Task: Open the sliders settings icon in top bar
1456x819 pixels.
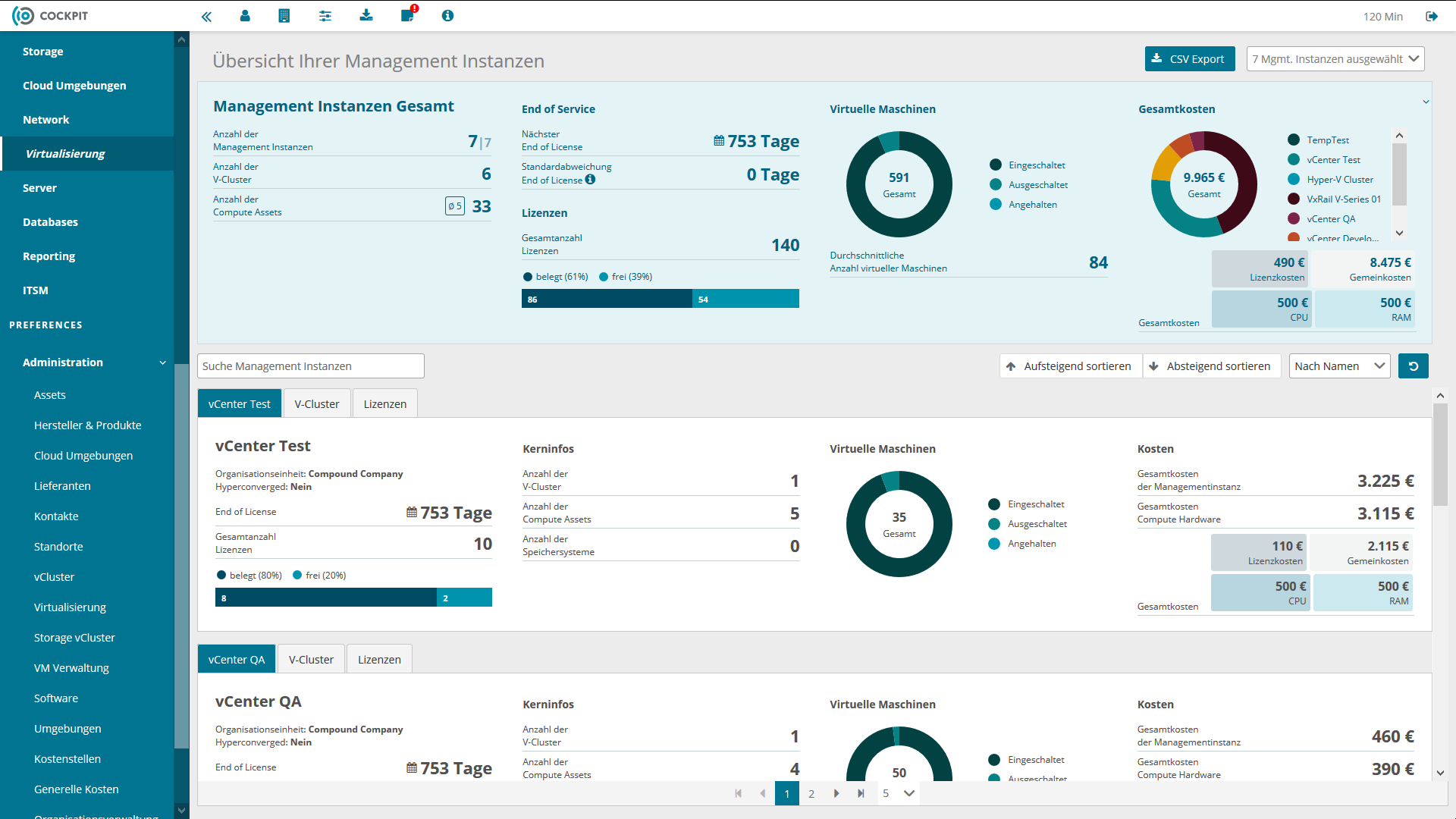Action: 325,16
